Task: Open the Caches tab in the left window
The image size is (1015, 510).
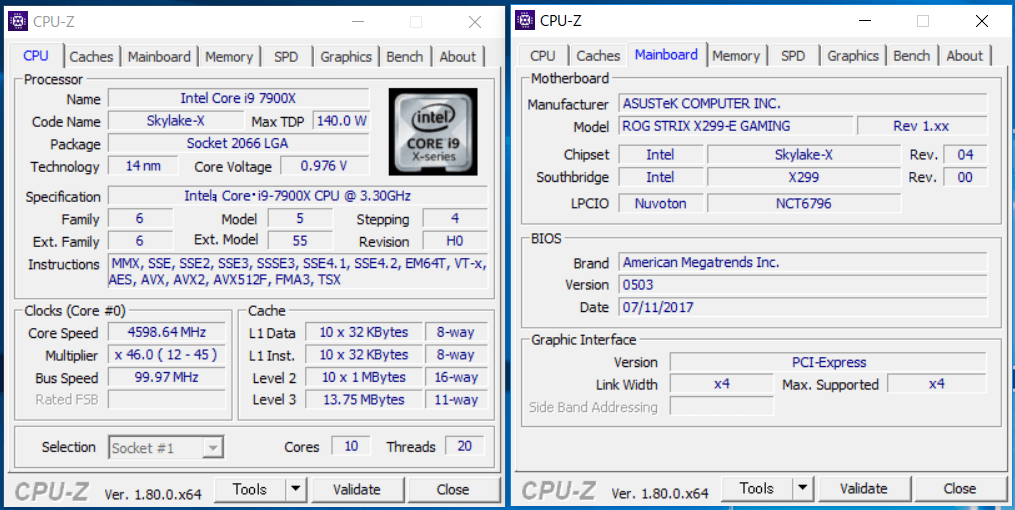Action: (x=91, y=56)
